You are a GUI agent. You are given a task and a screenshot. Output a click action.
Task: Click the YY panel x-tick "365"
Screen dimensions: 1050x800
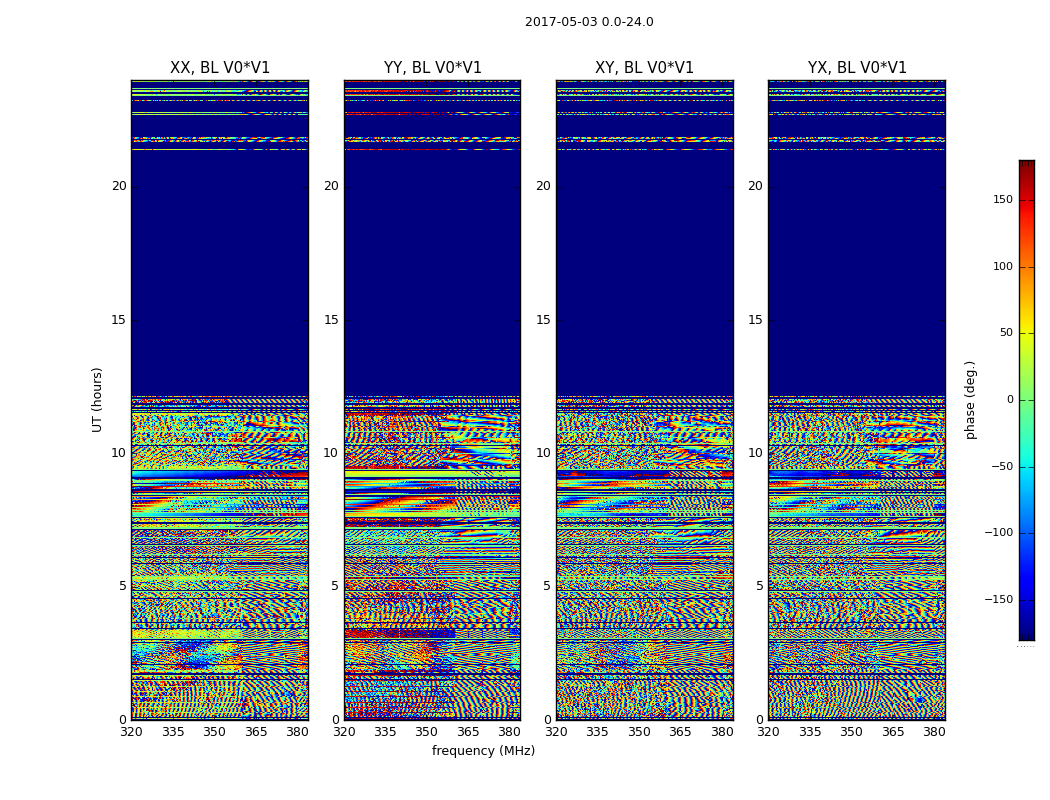[468, 732]
